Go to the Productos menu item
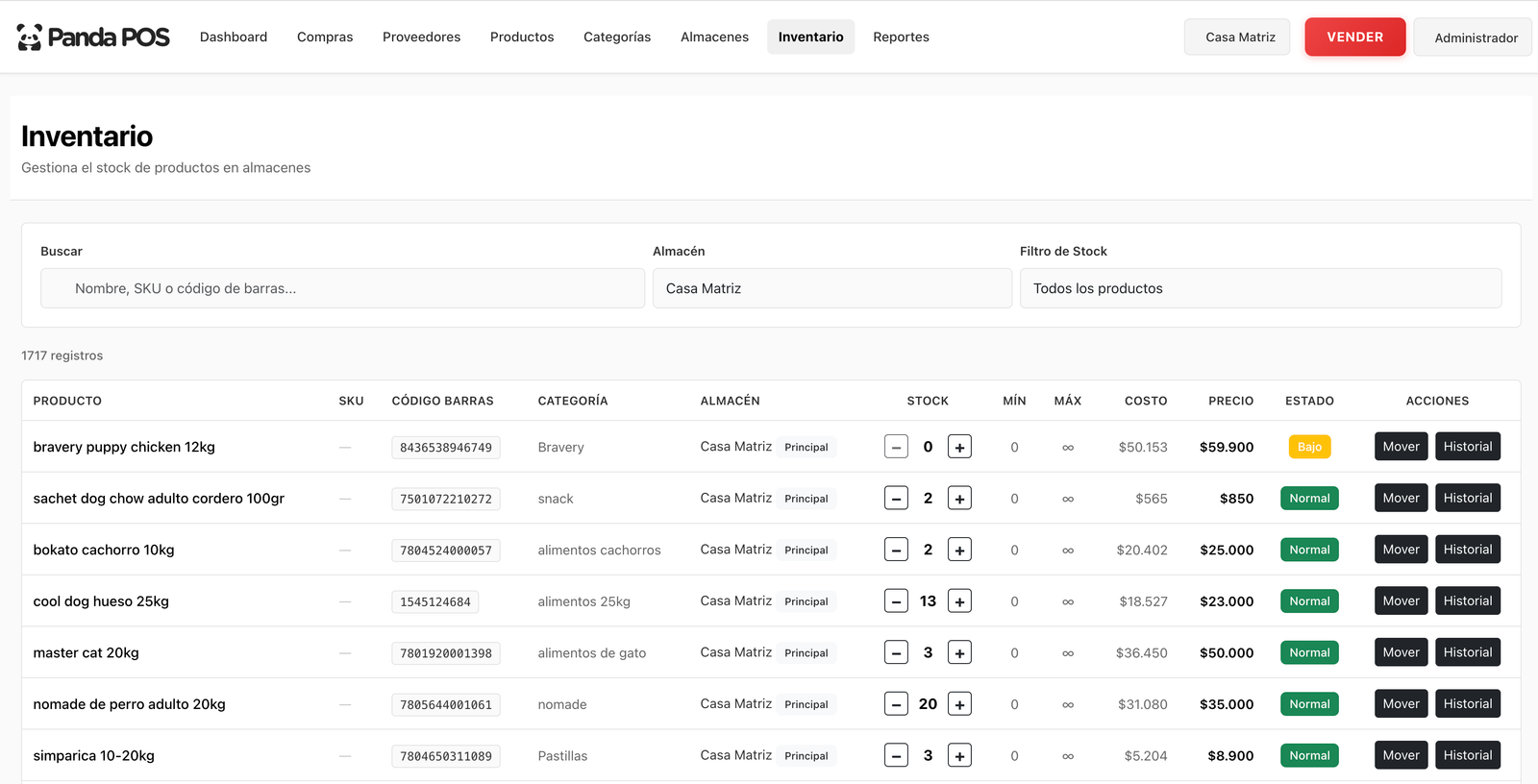1538x784 pixels. click(522, 37)
